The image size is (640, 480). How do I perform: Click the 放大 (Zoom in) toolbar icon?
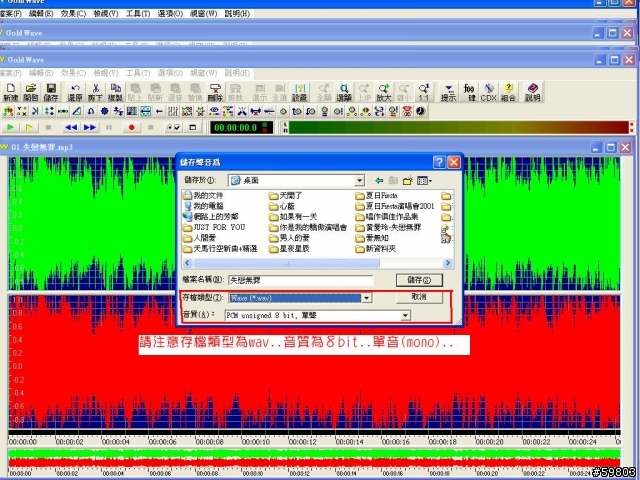(384, 92)
